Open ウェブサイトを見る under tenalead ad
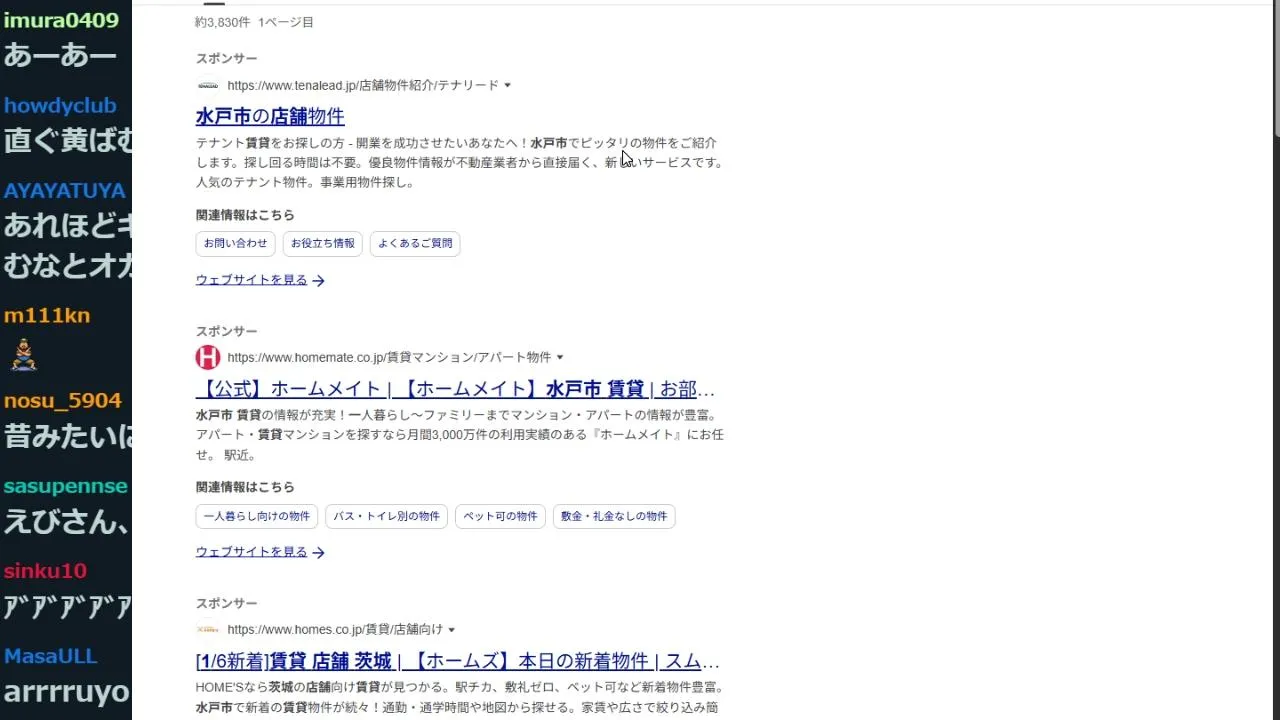The image size is (1280, 720). pos(252,280)
